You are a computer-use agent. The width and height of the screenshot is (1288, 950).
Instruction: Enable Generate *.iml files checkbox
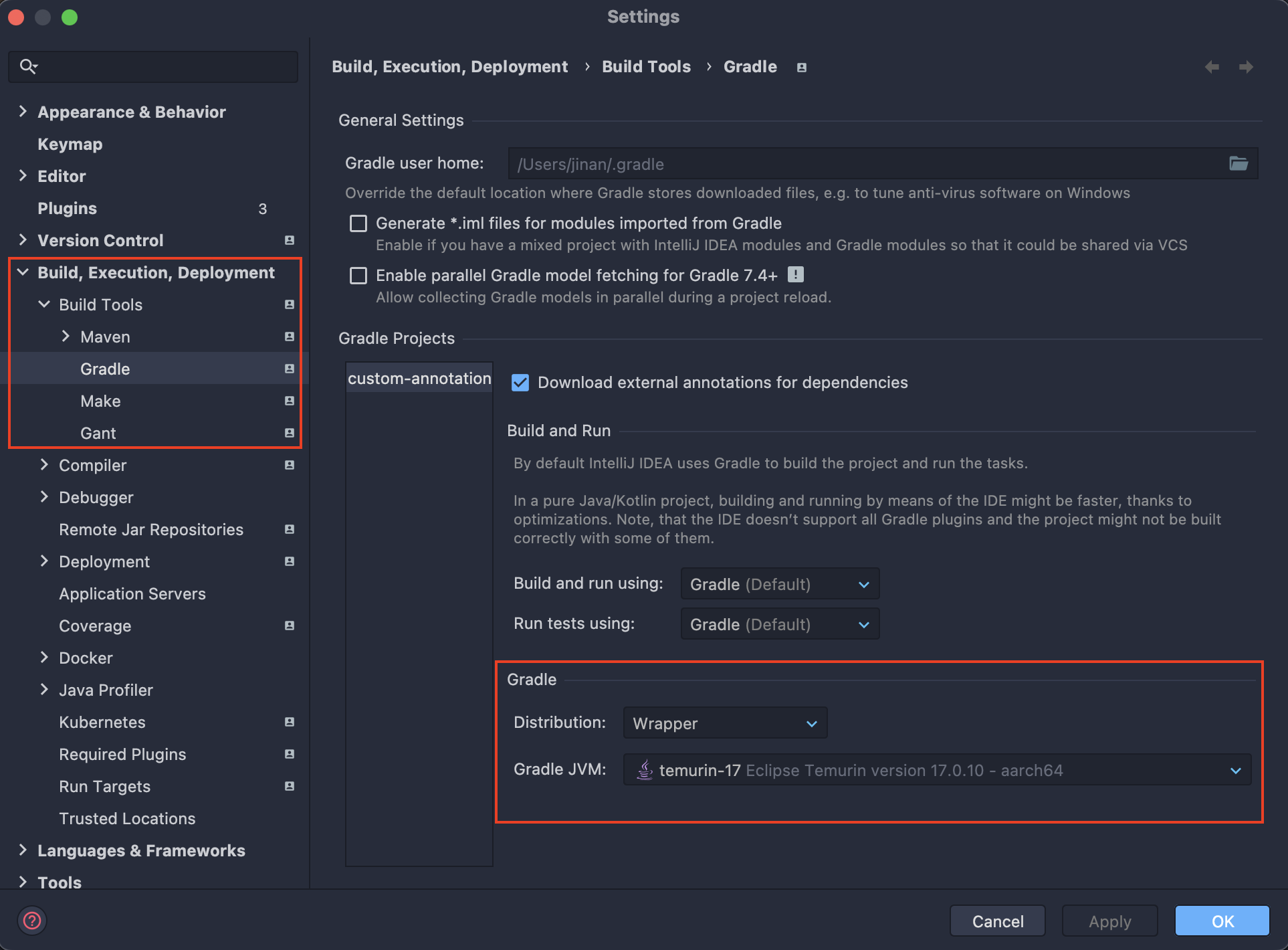[358, 223]
